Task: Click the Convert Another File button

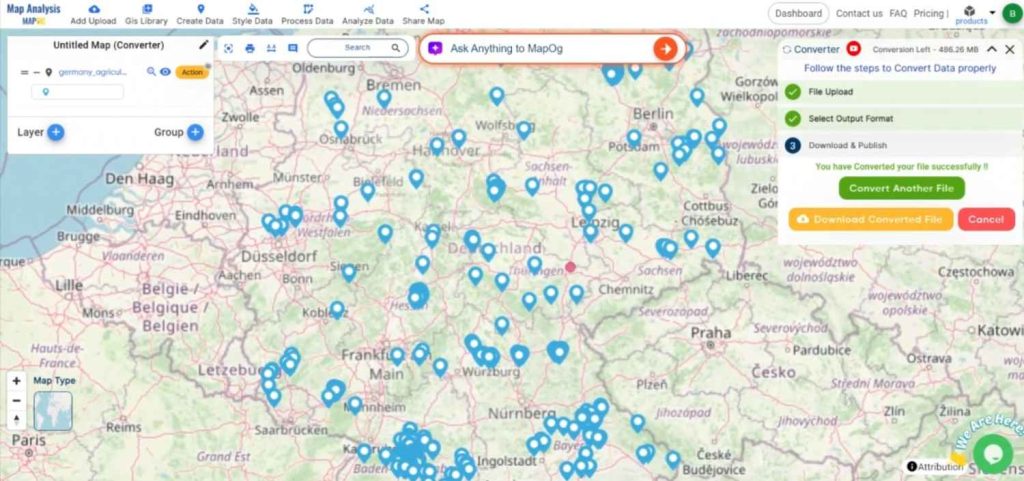Action: click(901, 188)
